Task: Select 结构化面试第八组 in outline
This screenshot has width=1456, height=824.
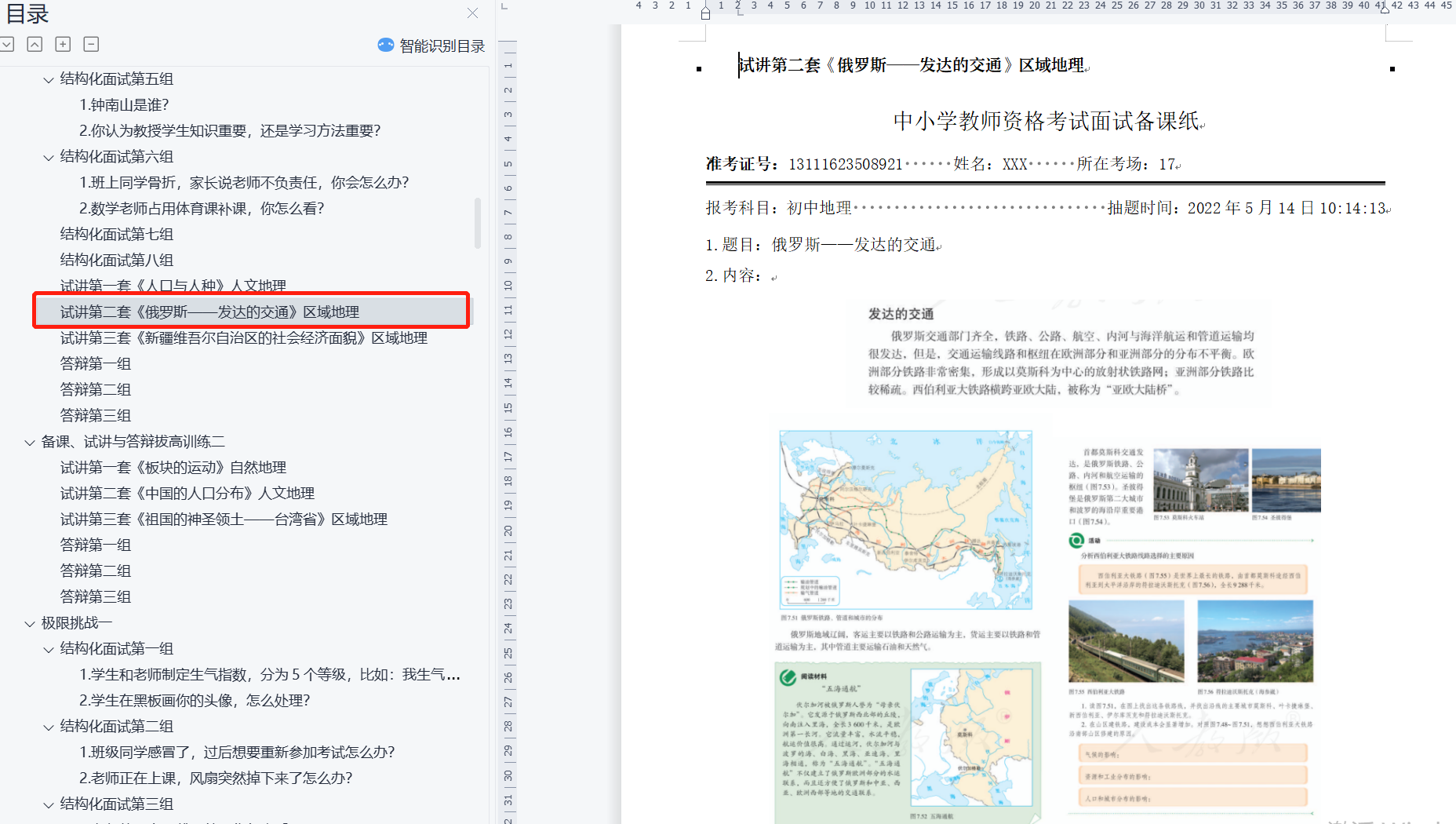Action: pos(116,261)
